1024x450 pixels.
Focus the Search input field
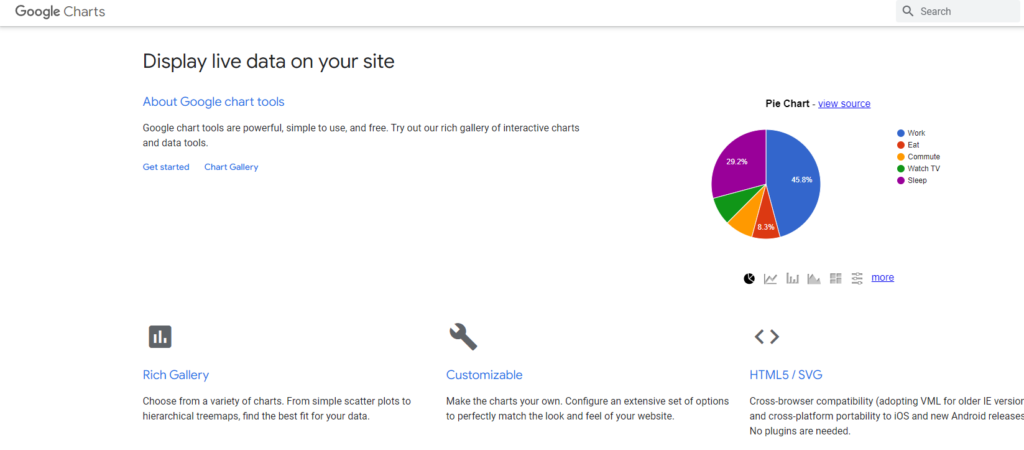[964, 11]
